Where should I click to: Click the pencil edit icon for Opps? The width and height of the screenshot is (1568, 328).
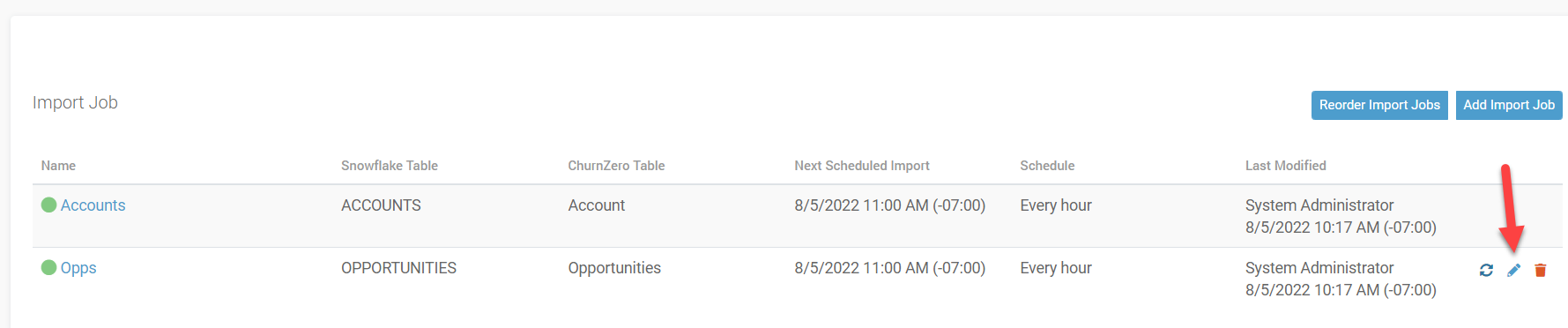click(1513, 270)
